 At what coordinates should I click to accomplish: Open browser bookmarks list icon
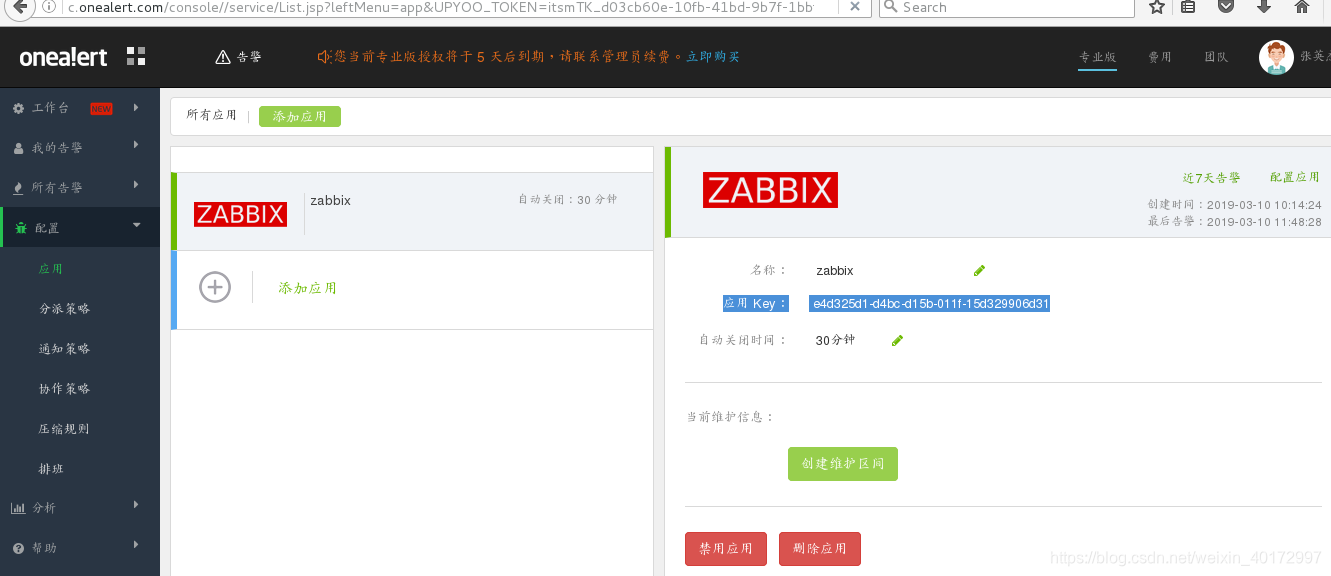[1188, 7]
